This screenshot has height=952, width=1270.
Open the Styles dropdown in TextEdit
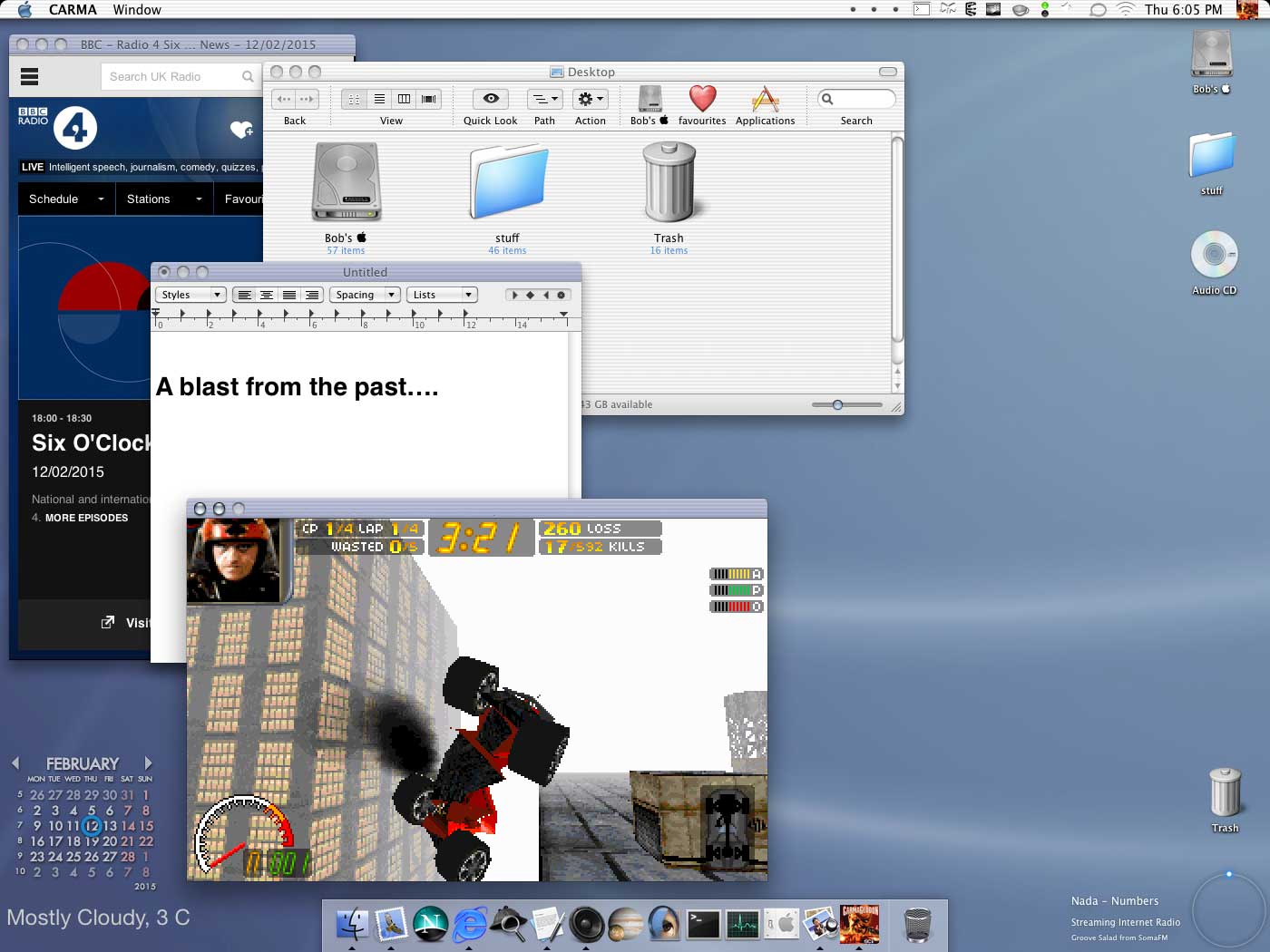pos(190,295)
